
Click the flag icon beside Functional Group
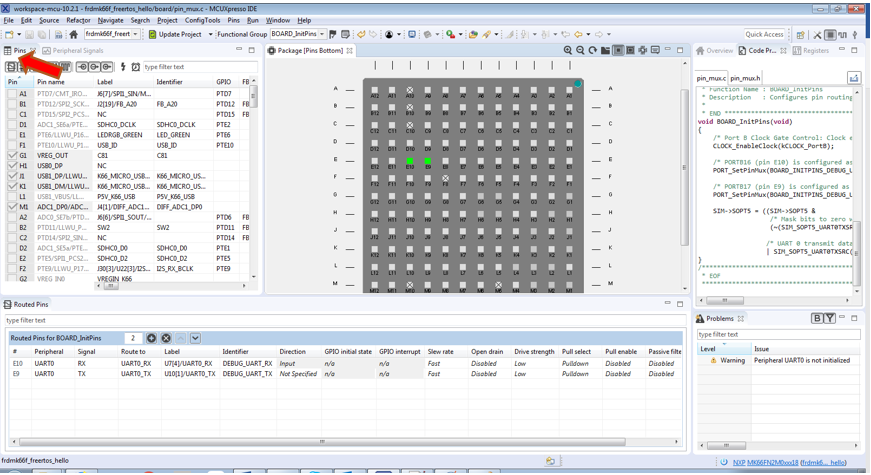tap(333, 34)
